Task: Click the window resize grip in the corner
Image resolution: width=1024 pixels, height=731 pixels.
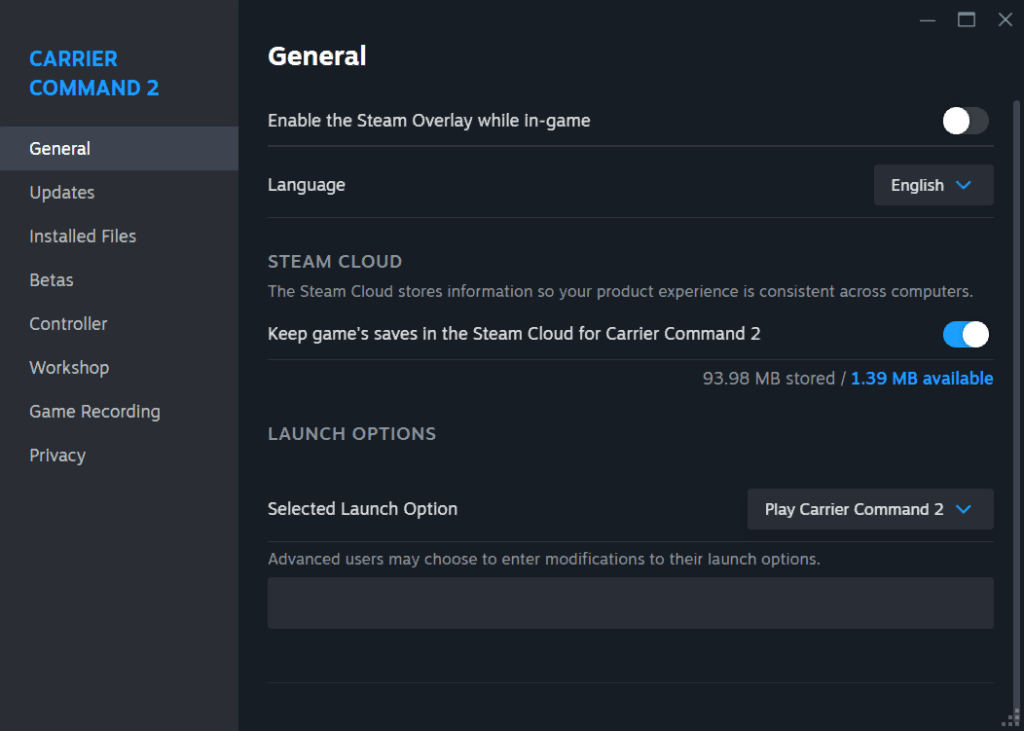Action: point(1012,719)
